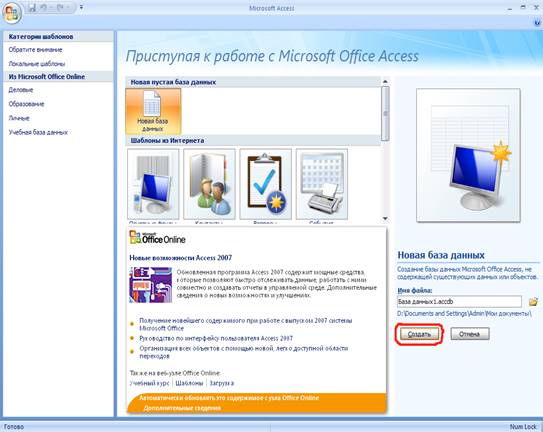
Task: Choose the calendar and fax events template
Action: click(x=322, y=184)
